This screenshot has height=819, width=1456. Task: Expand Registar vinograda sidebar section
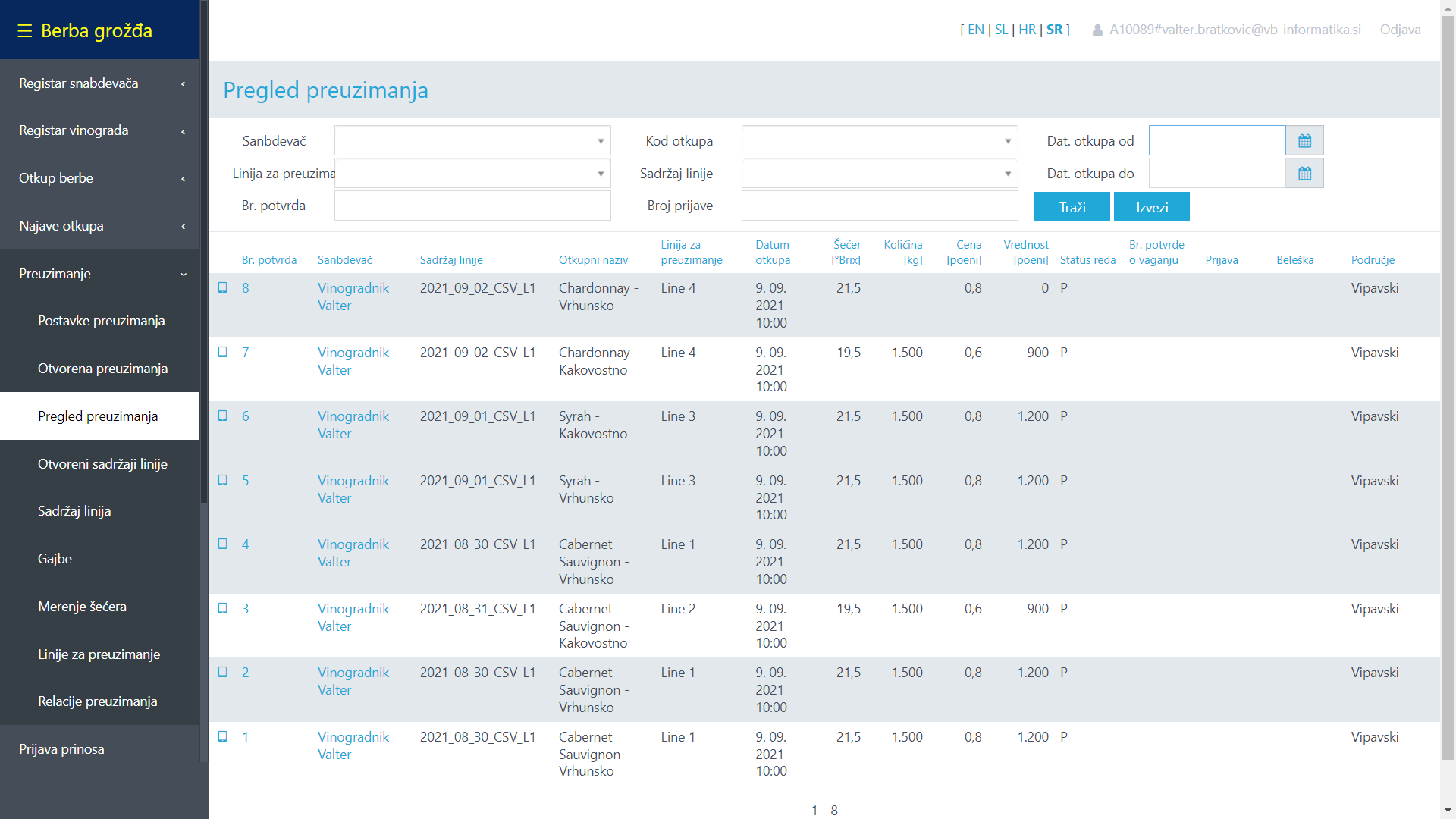coord(99,130)
